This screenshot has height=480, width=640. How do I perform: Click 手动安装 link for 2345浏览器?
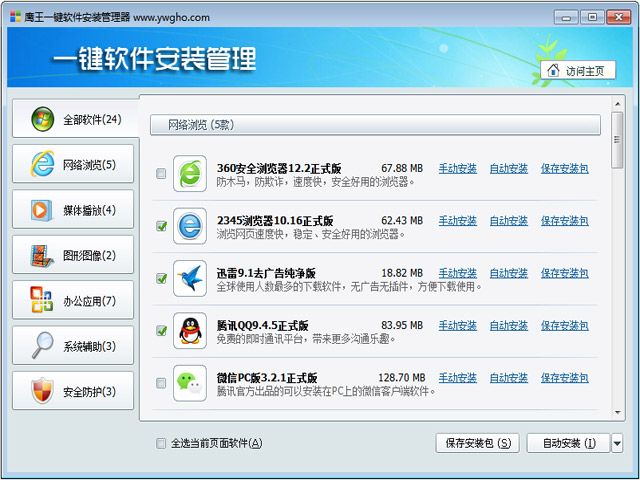tap(458, 221)
